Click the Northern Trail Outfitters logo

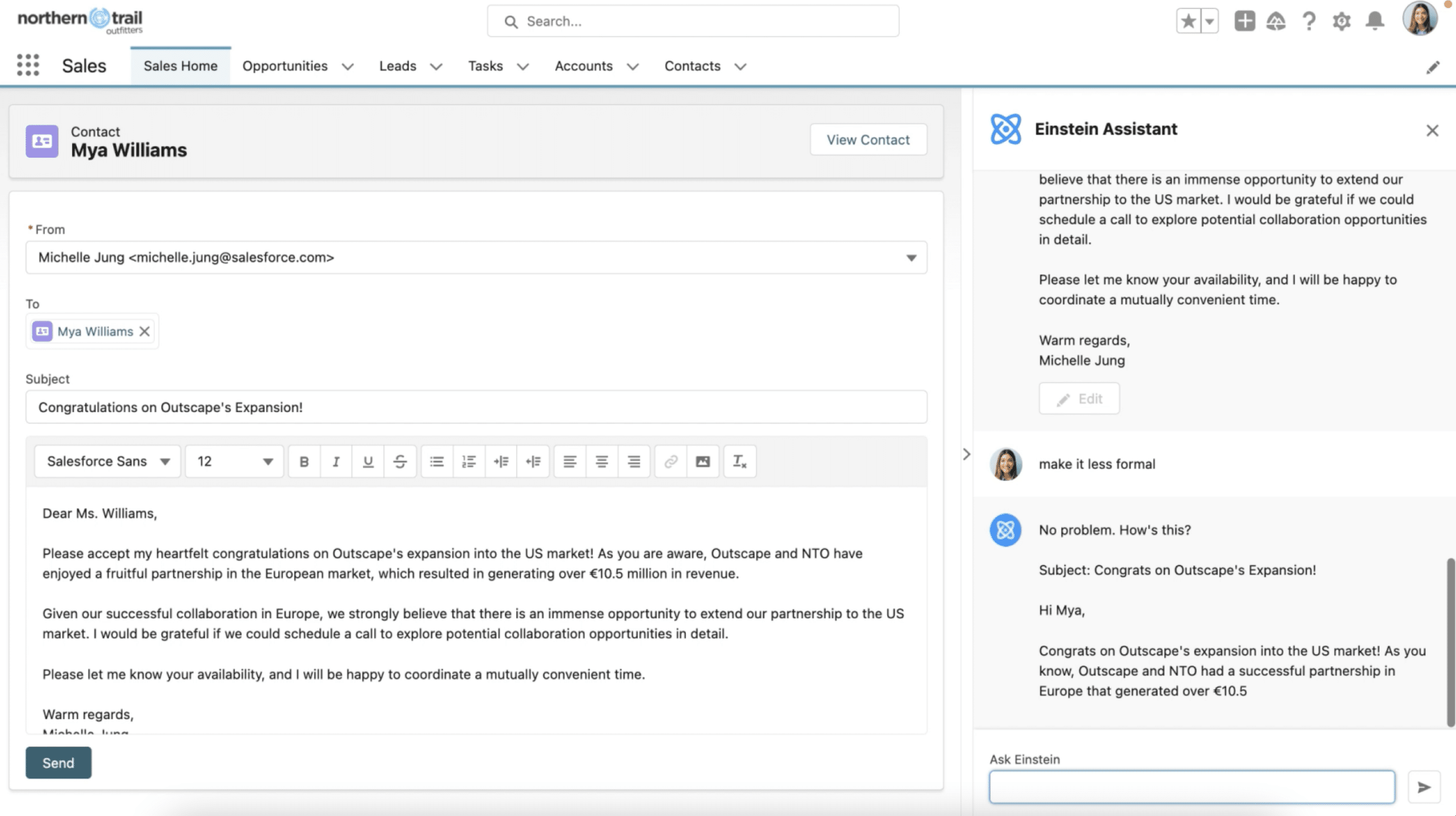click(x=80, y=21)
